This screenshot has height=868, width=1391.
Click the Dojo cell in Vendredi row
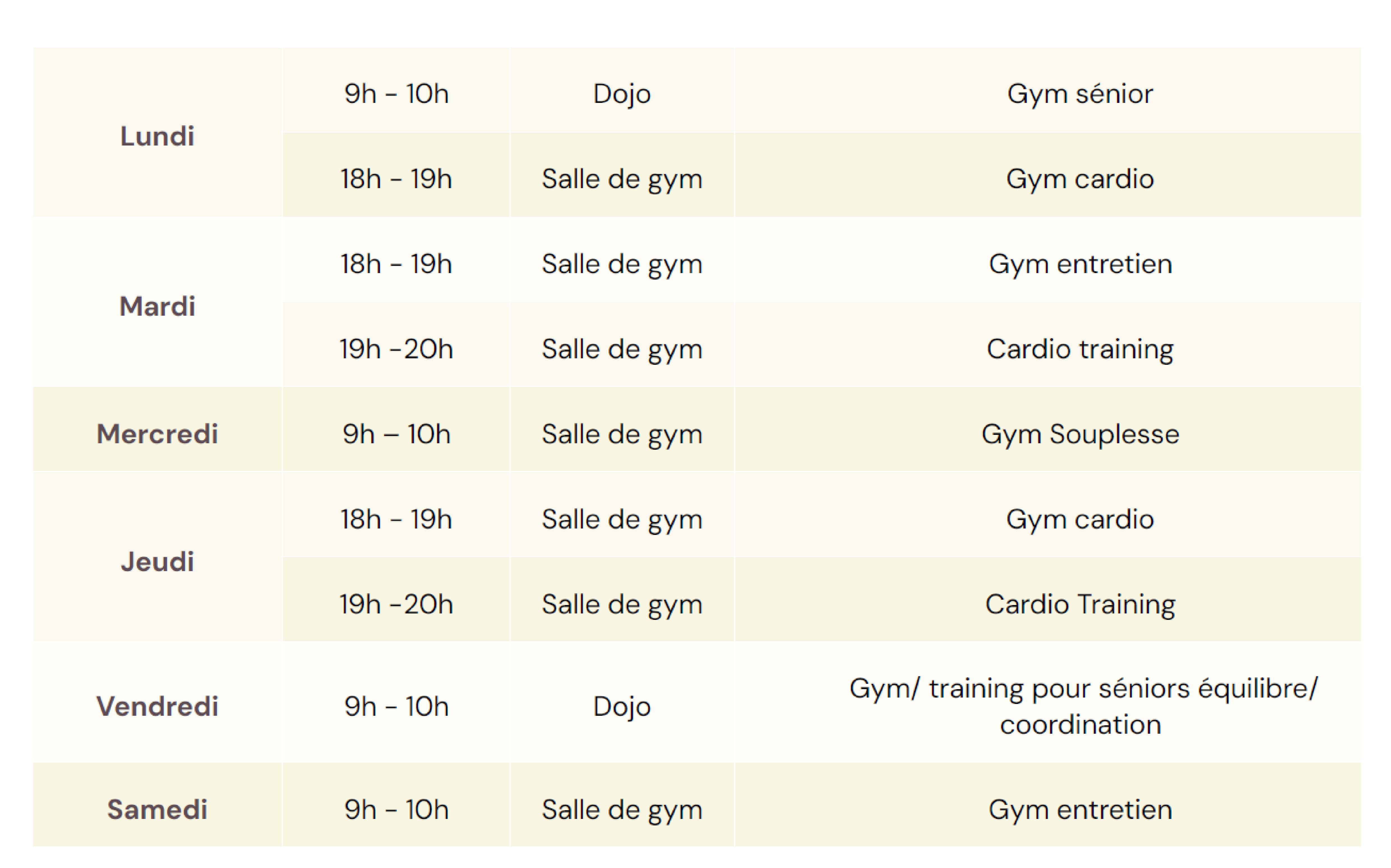click(x=622, y=706)
